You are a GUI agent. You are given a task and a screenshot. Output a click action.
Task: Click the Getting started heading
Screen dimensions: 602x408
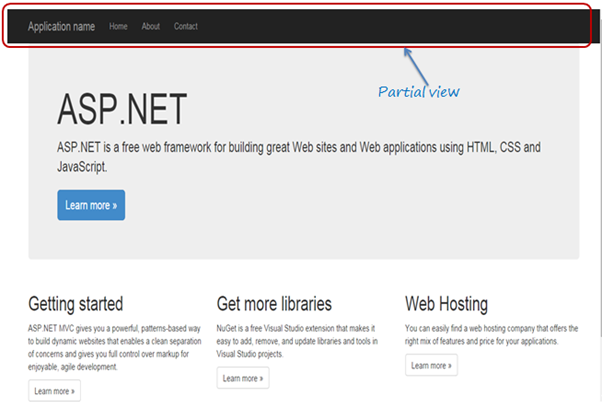click(x=76, y=303)
